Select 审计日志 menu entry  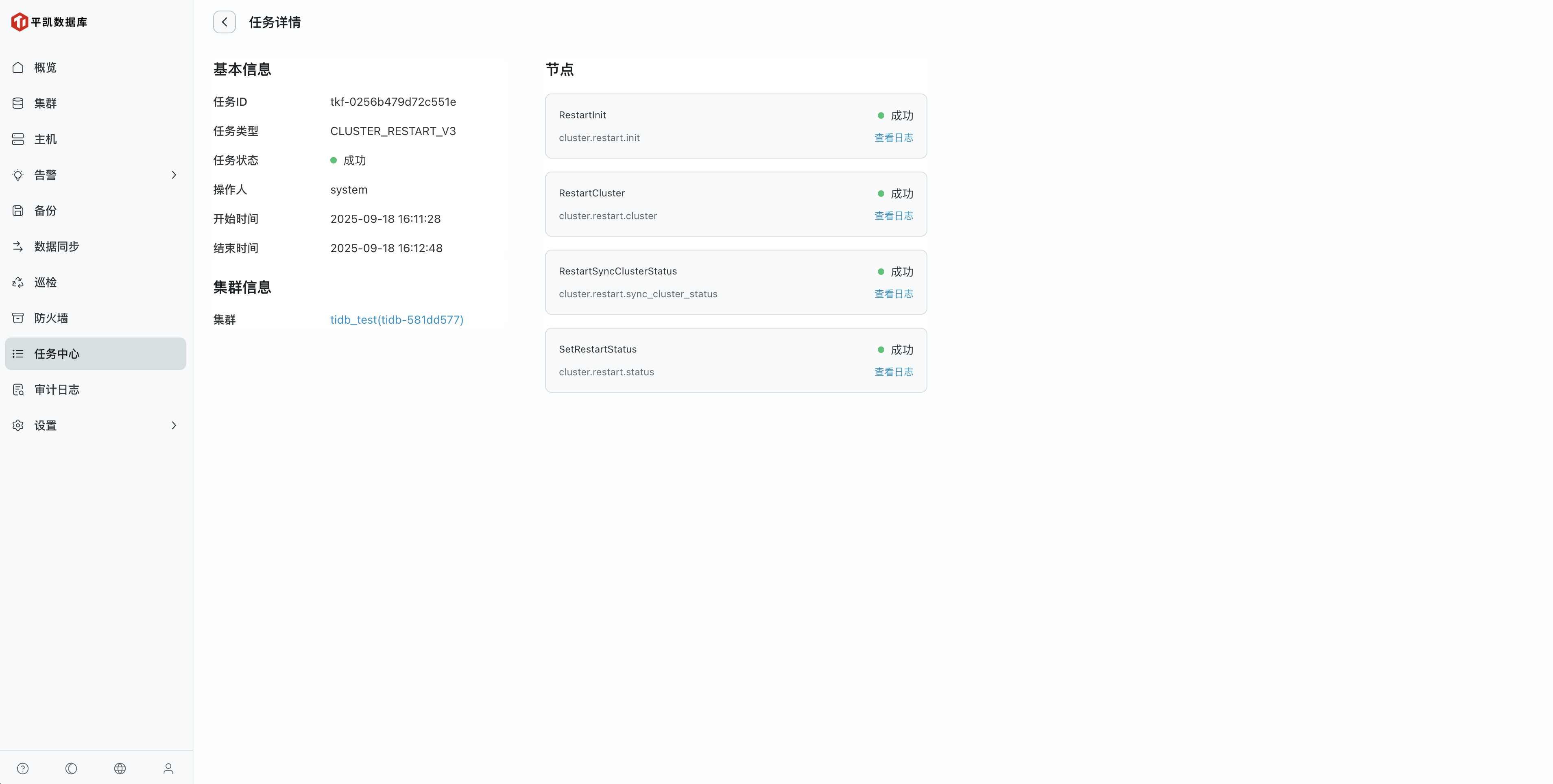click(x=57, y=390)
